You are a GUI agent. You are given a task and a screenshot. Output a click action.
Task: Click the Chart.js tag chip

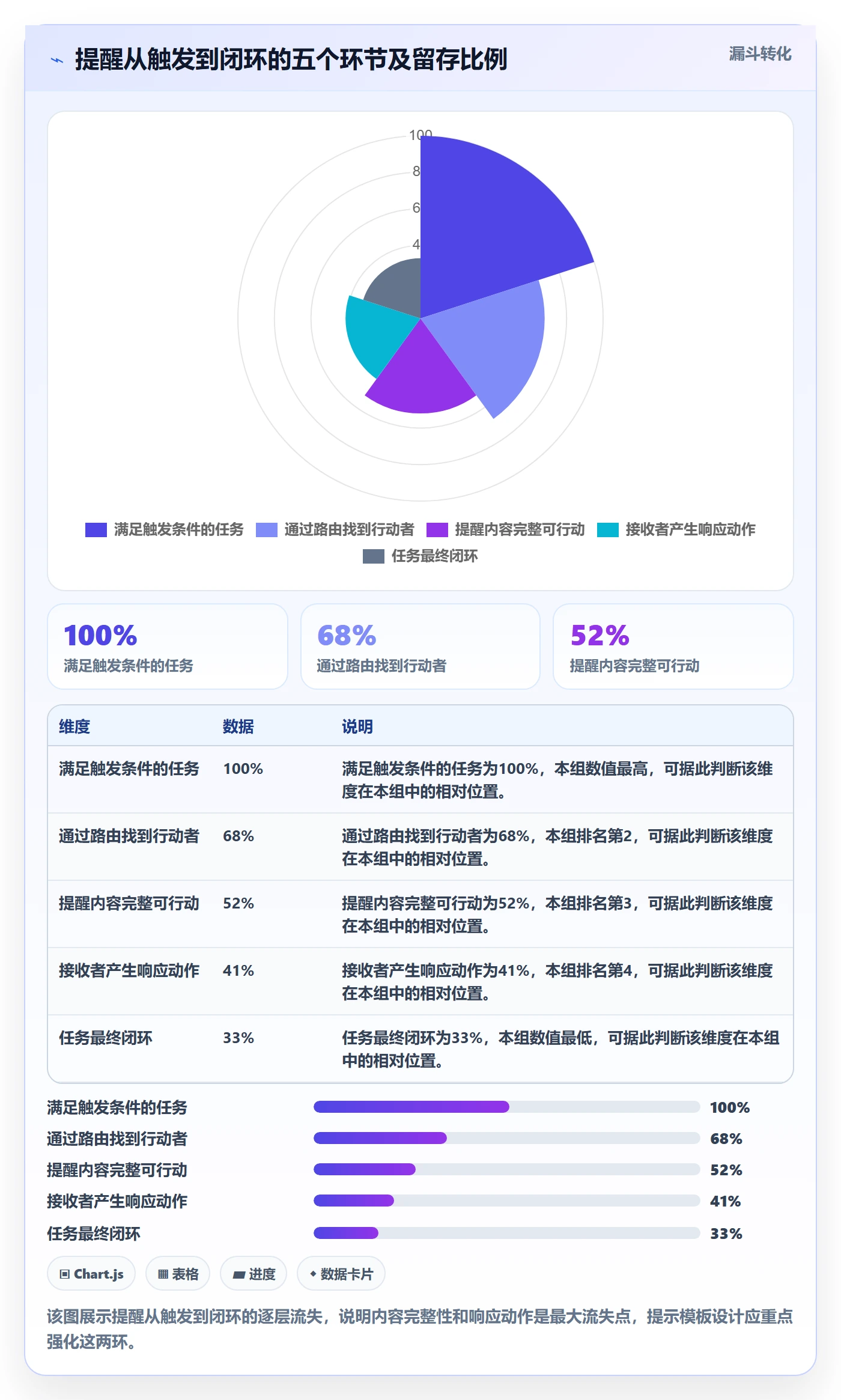(x=91, y=1274)
